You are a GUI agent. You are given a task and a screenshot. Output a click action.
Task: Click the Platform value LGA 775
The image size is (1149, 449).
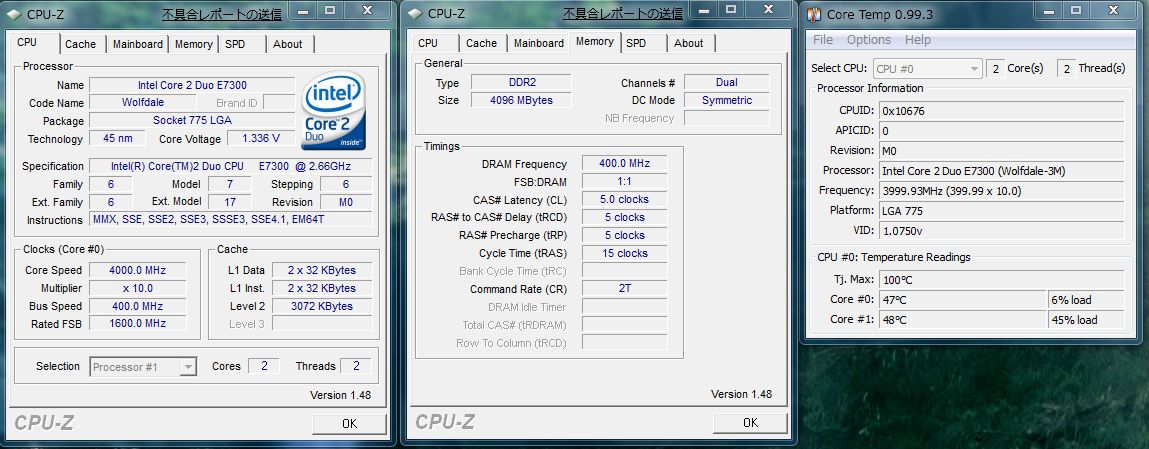(1001, 211)
